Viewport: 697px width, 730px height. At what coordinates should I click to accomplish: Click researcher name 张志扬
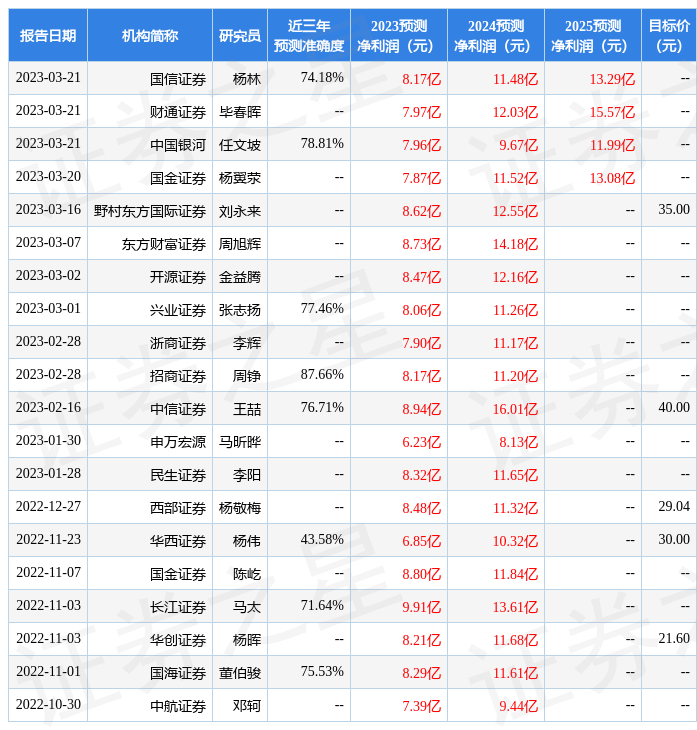point(240,310)
